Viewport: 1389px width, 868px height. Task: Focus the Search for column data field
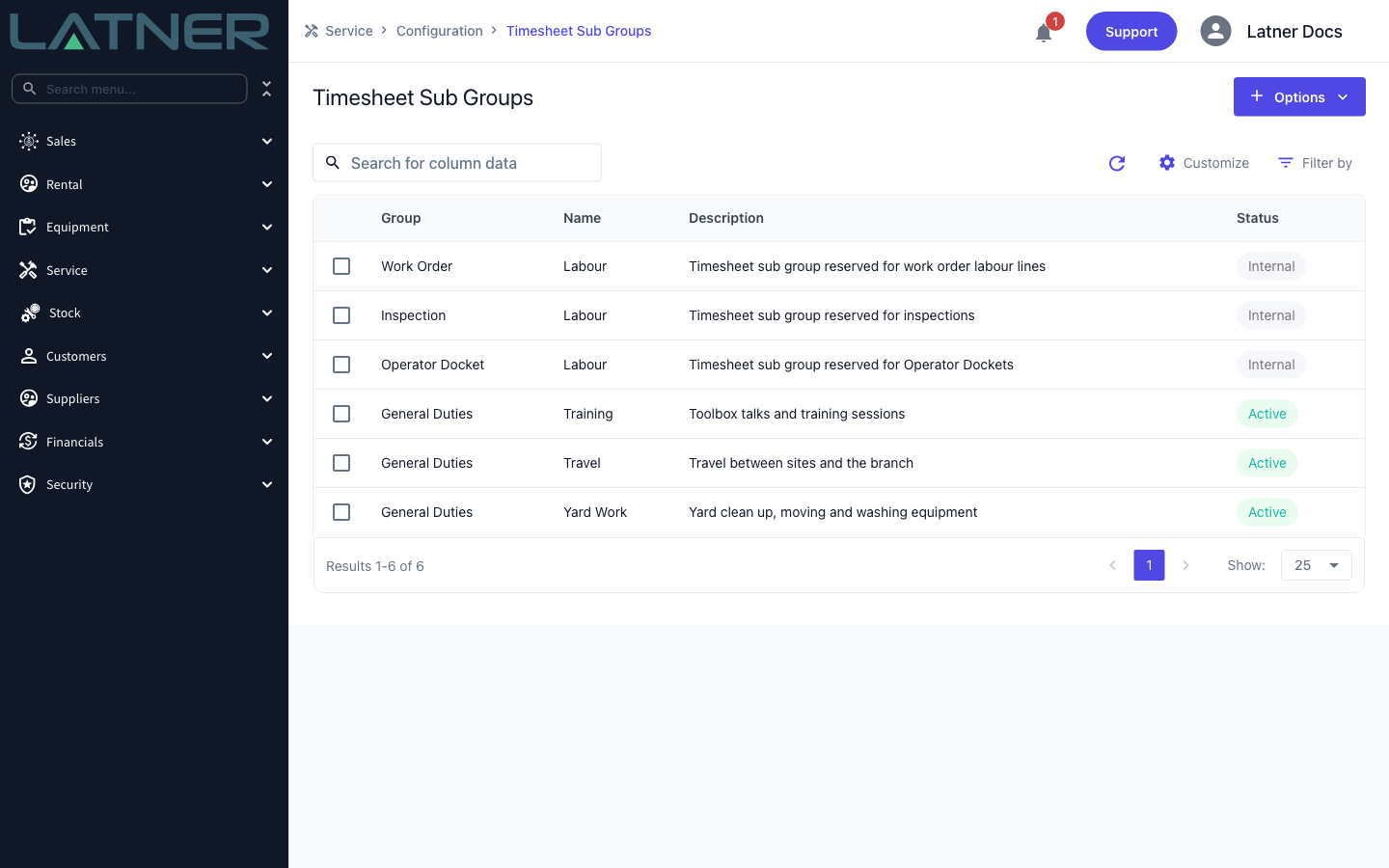click(x=457, y=163)
